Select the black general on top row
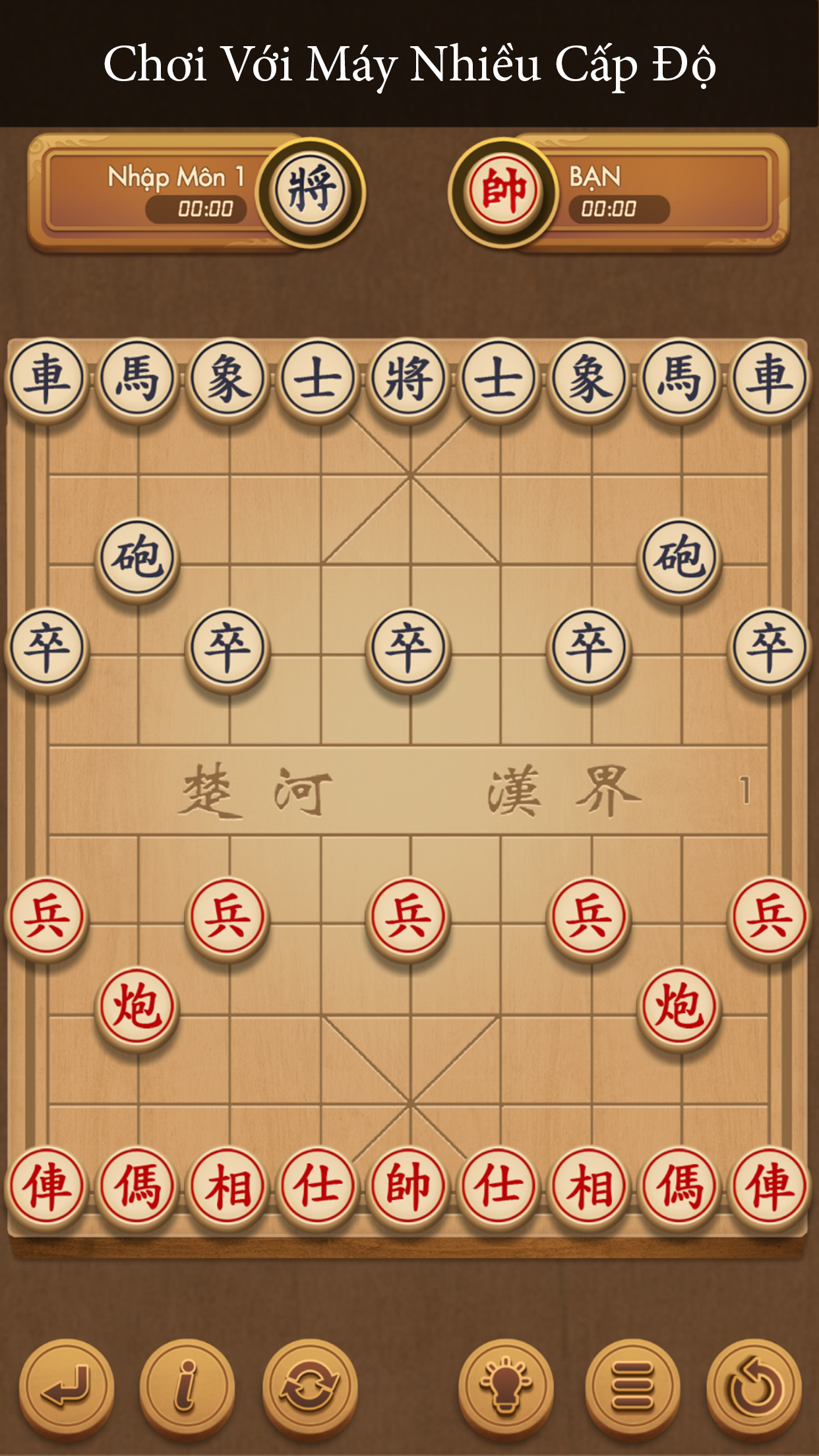The width and height of the screenshot is (819, 1456). click(x=408, y=379)
